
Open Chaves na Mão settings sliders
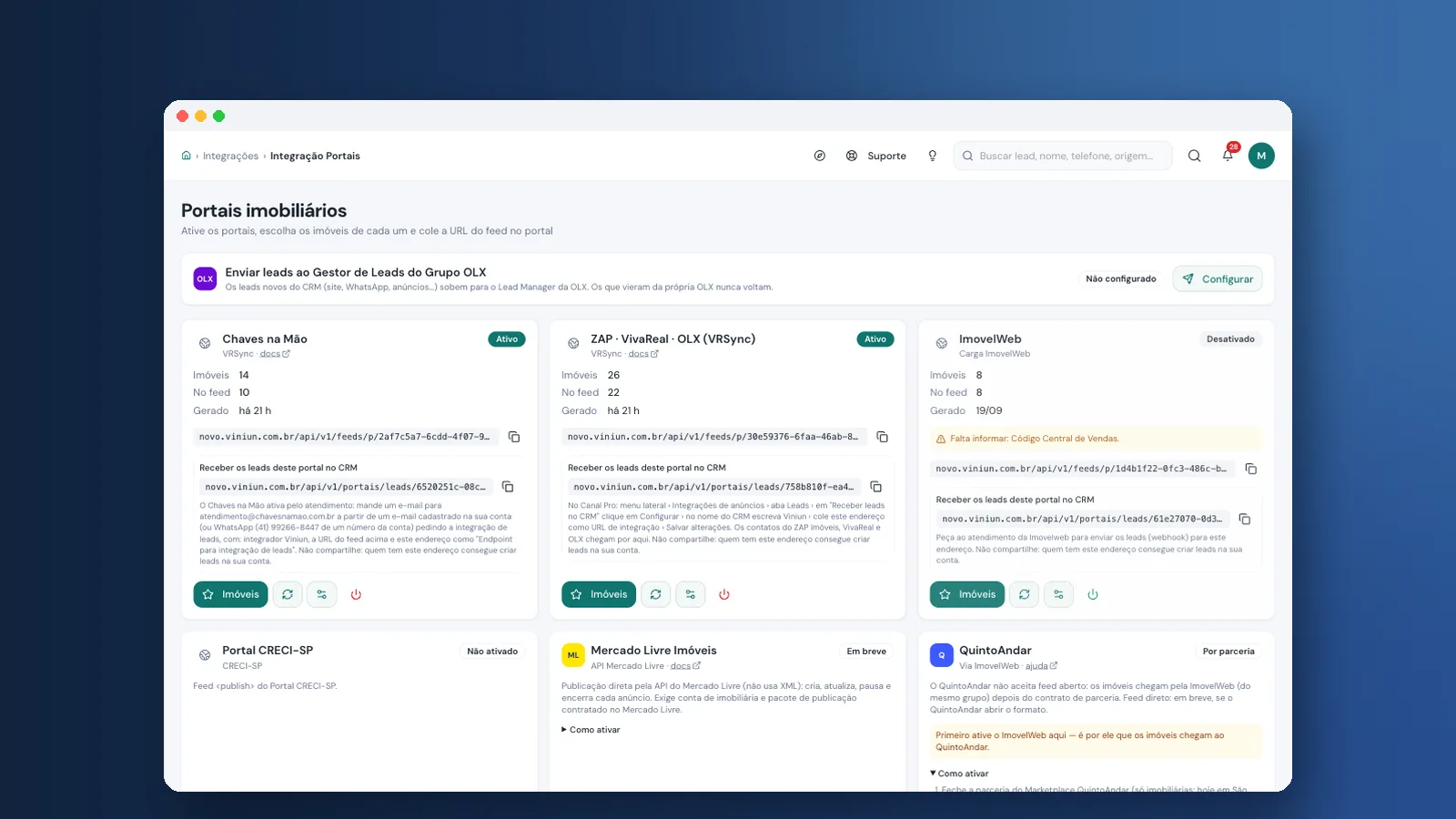(322, 594)
